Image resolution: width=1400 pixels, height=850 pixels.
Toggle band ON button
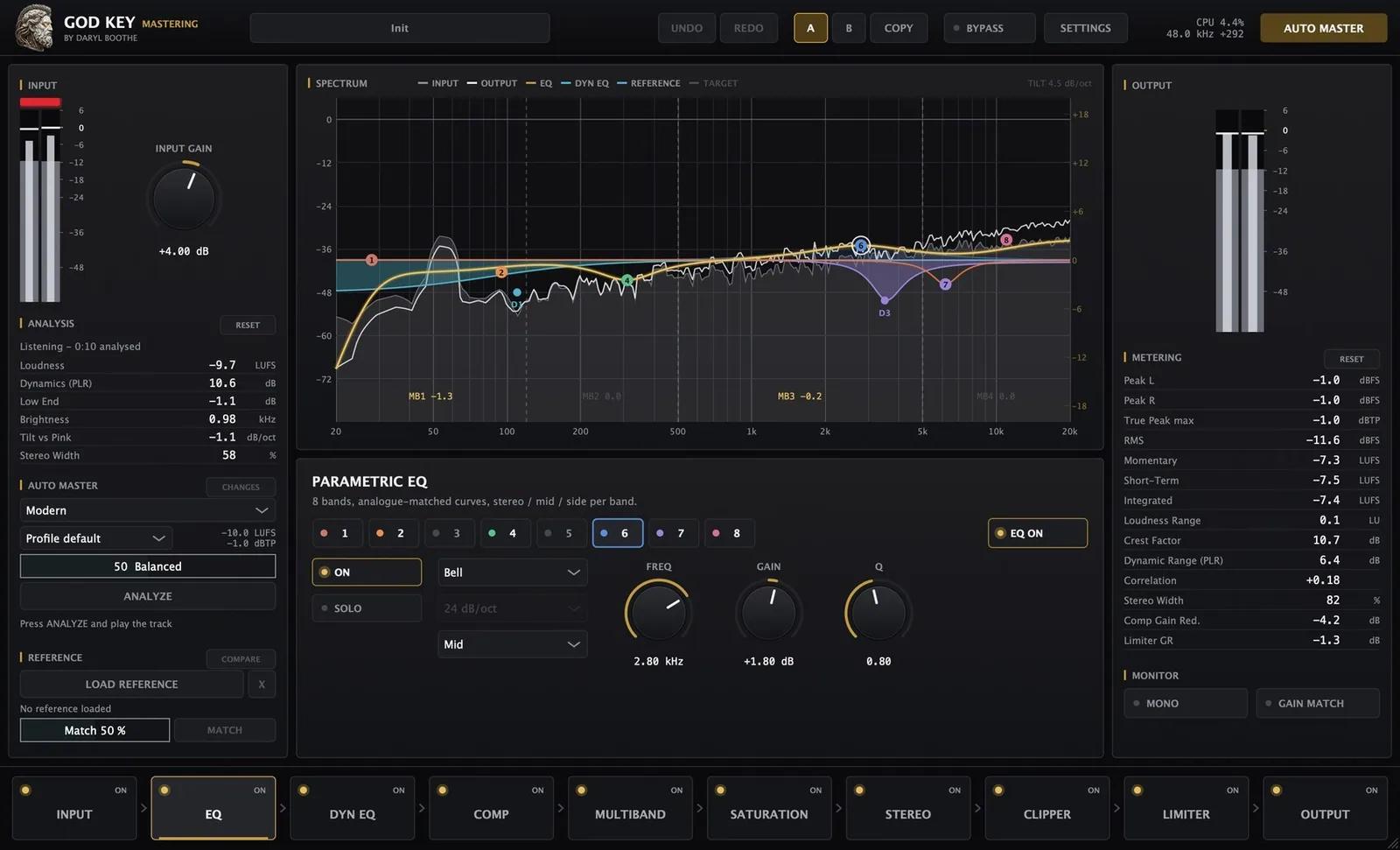367,573
